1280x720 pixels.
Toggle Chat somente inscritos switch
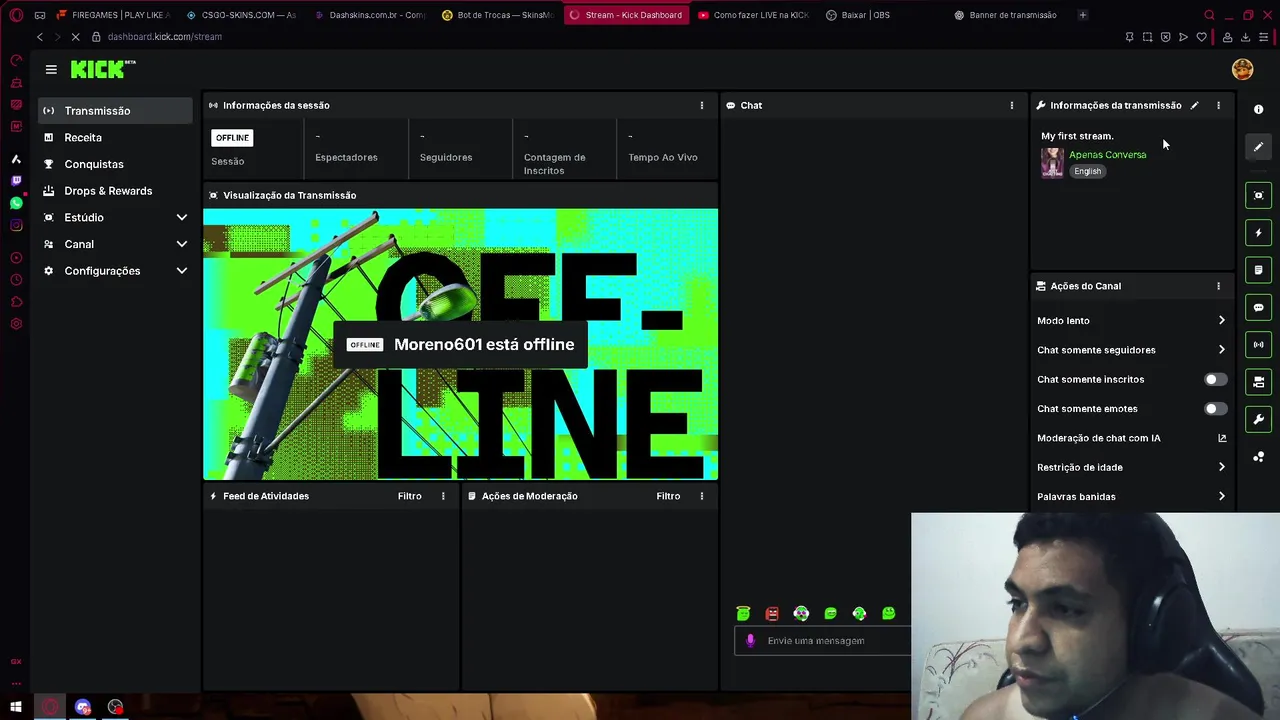[1215, 379]
